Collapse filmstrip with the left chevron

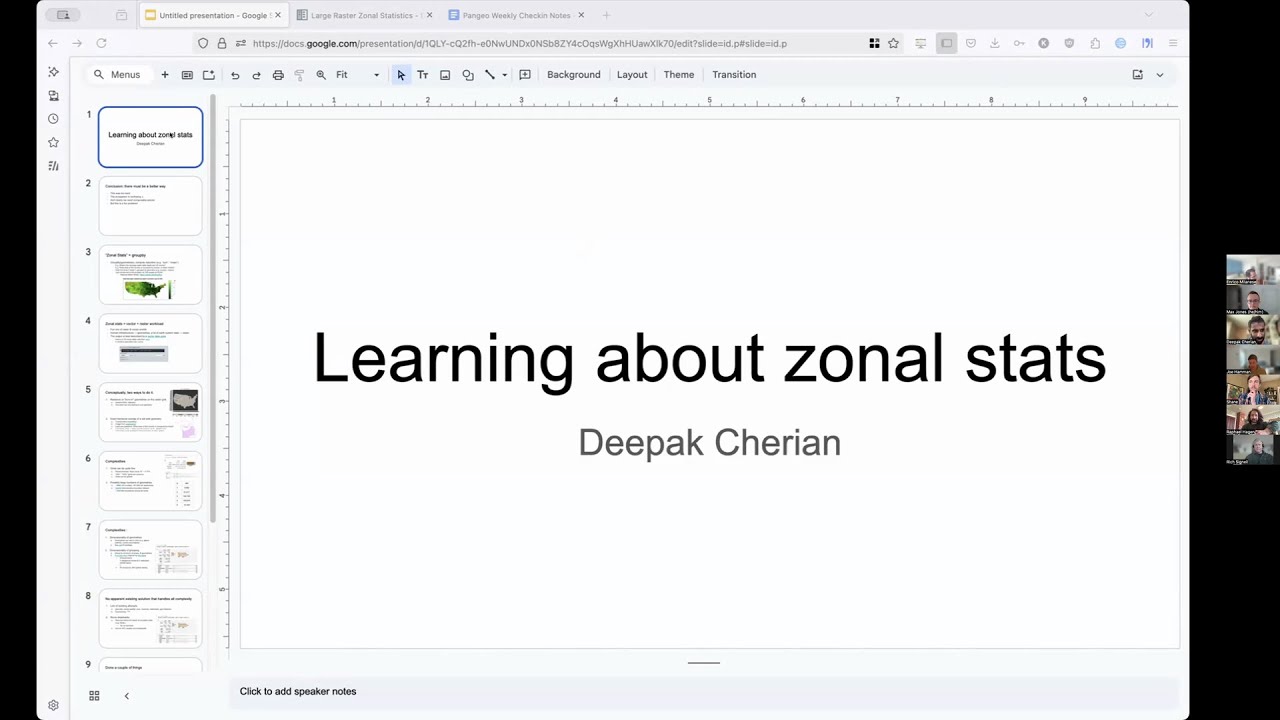coord(126,696)
